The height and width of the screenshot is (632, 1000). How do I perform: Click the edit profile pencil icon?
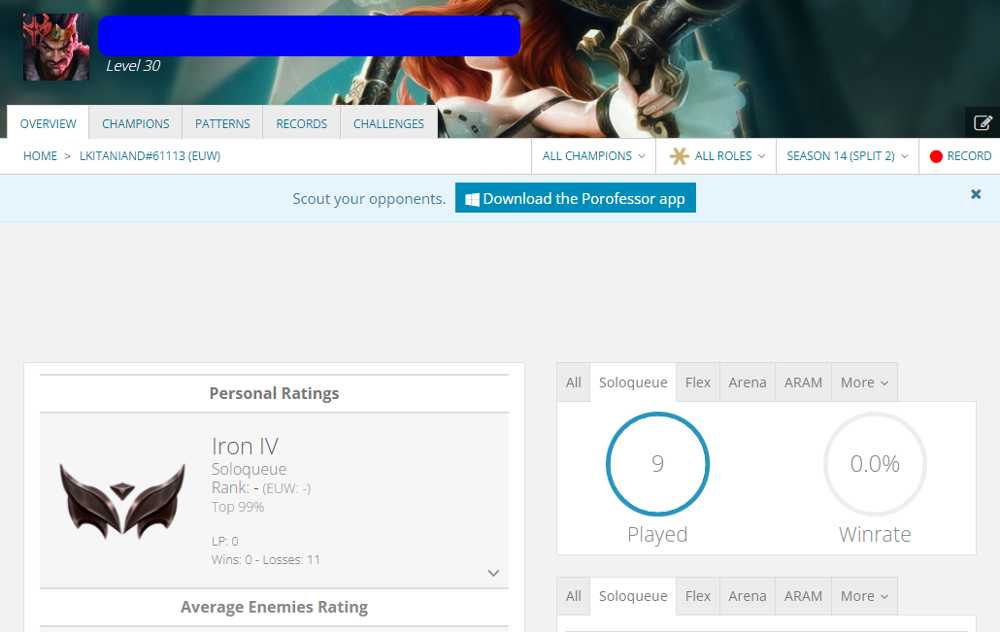coord(983,122)
